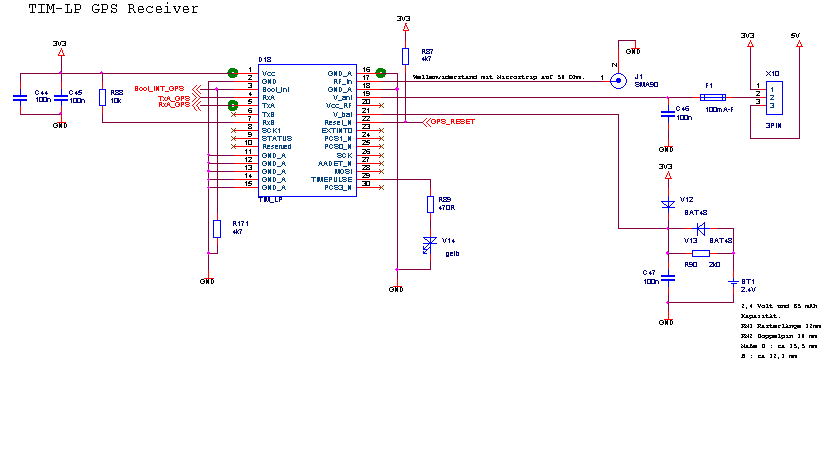Click the V13 diode symbol
827x458 pixels.
tap(701, 229)
